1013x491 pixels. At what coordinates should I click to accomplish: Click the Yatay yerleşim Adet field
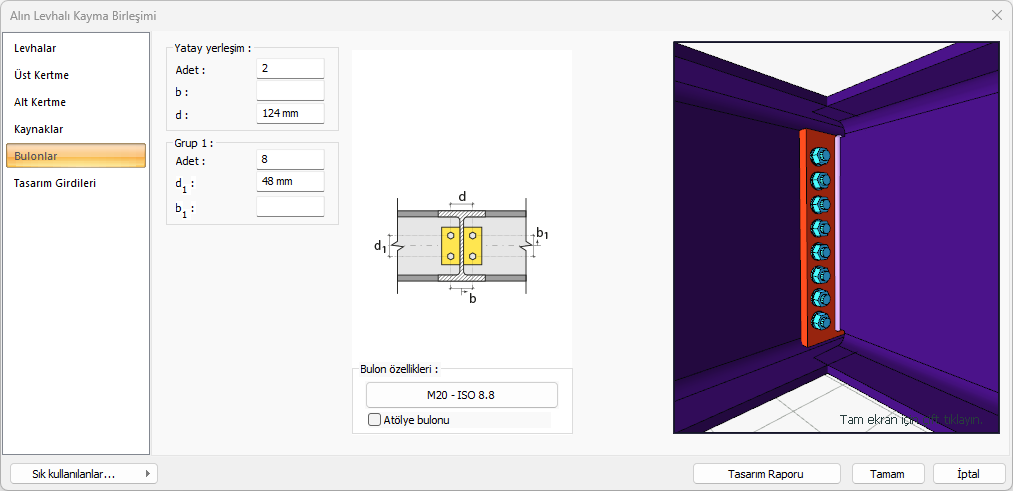(290, 69)
